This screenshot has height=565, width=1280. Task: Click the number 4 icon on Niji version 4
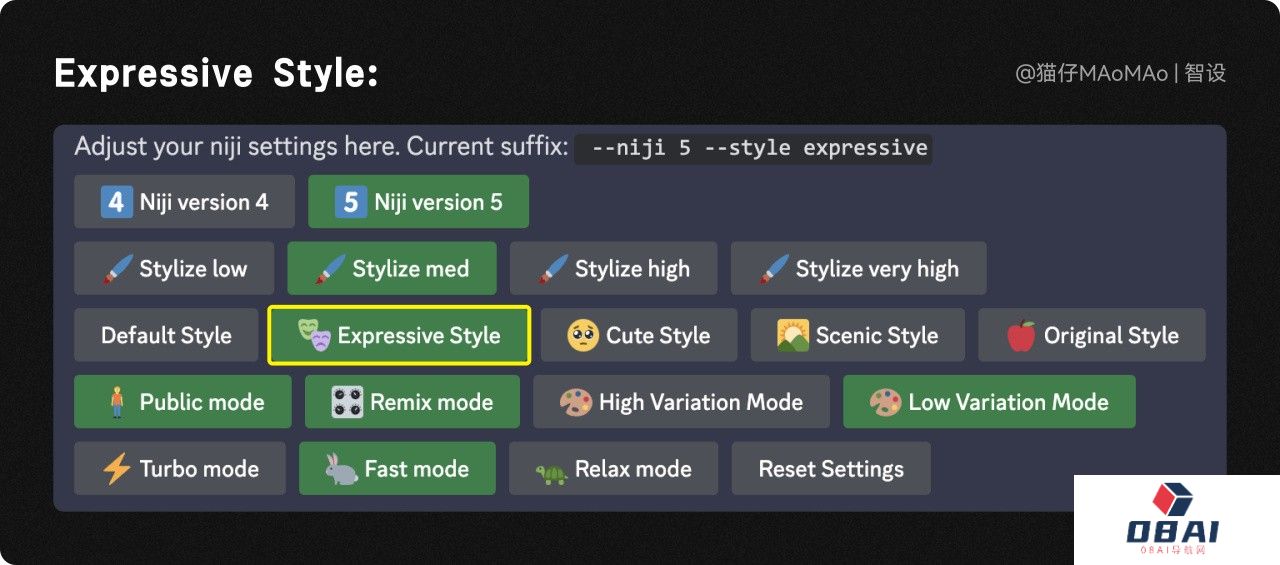click(x=116, y=202)
